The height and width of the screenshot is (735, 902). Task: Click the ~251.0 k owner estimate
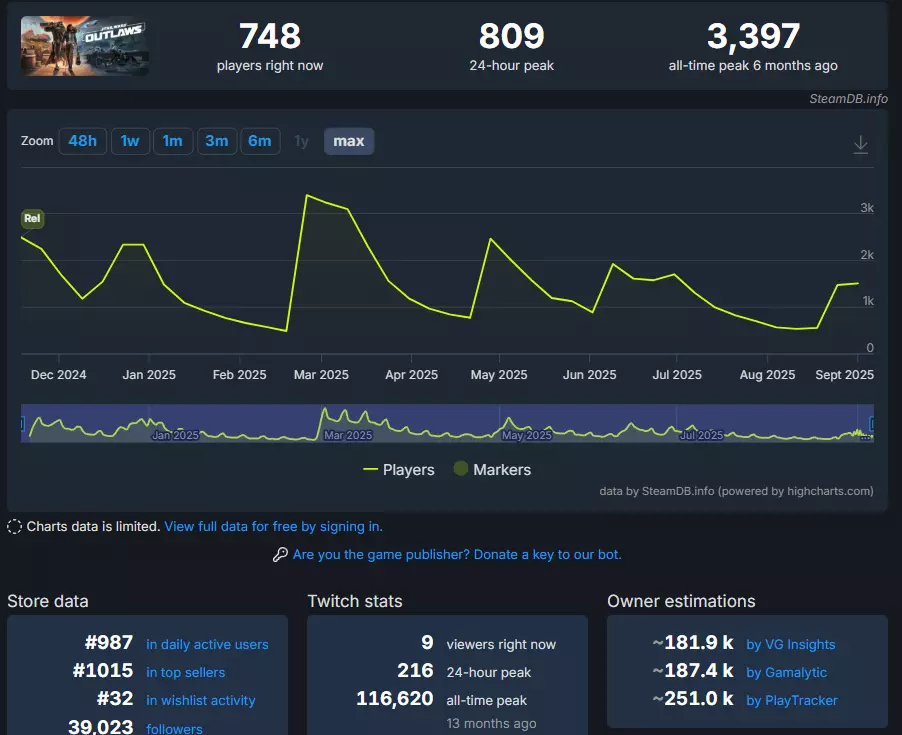(x=693, y=698)
